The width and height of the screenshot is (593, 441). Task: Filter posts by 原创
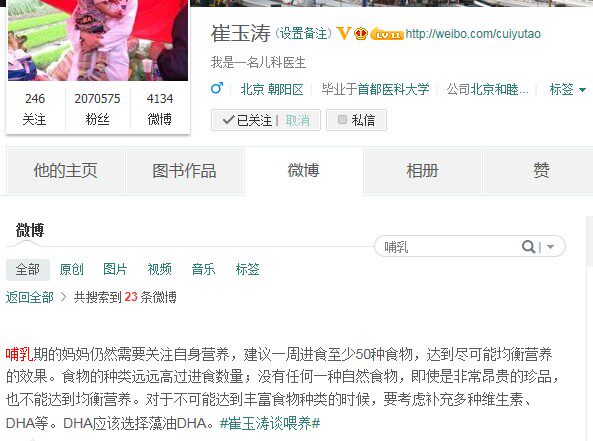tap(71, 270)
